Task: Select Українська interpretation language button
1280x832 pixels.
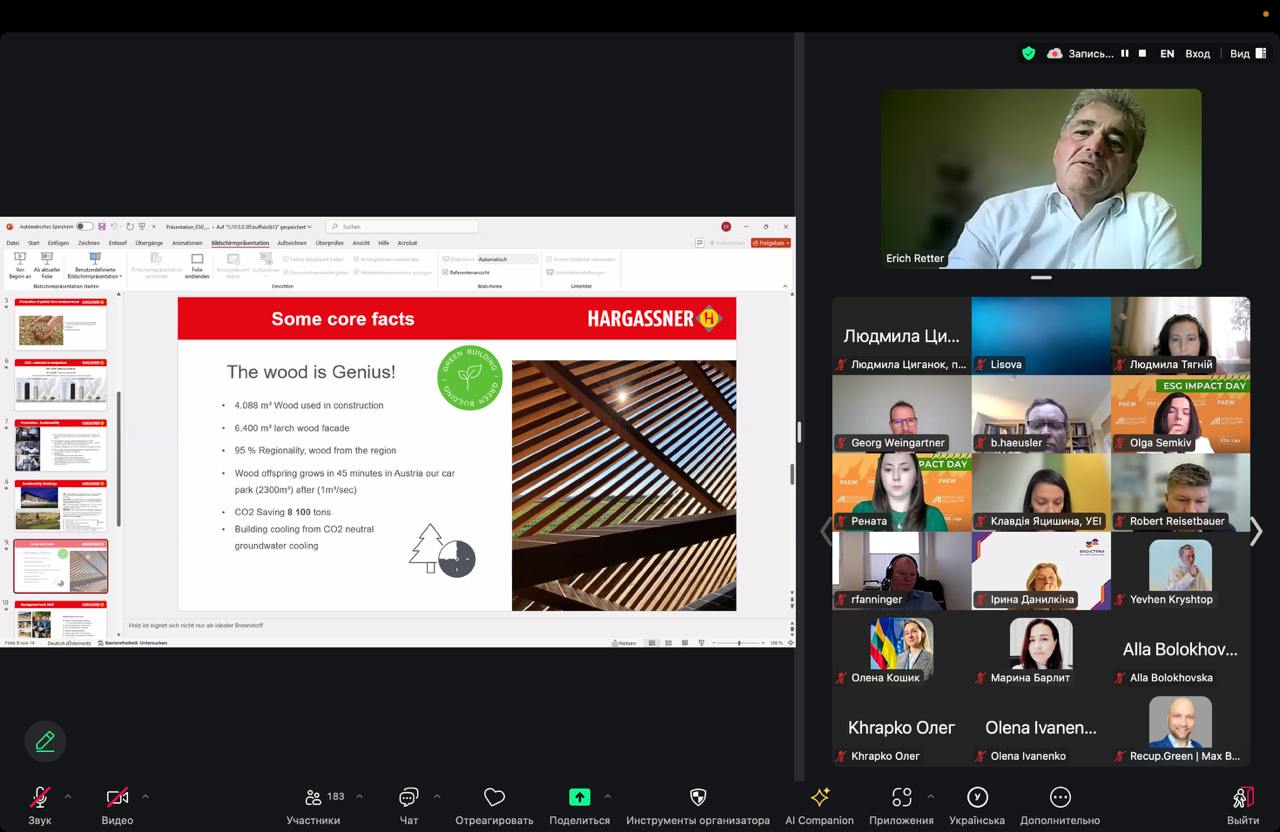Action: 977,797
